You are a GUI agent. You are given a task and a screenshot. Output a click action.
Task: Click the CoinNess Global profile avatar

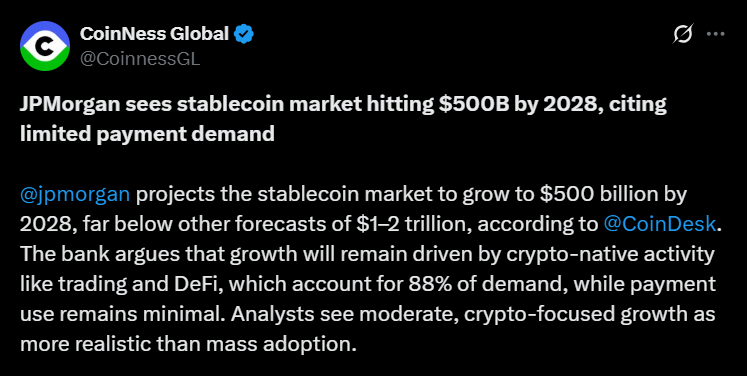click(x=45, y=46)
